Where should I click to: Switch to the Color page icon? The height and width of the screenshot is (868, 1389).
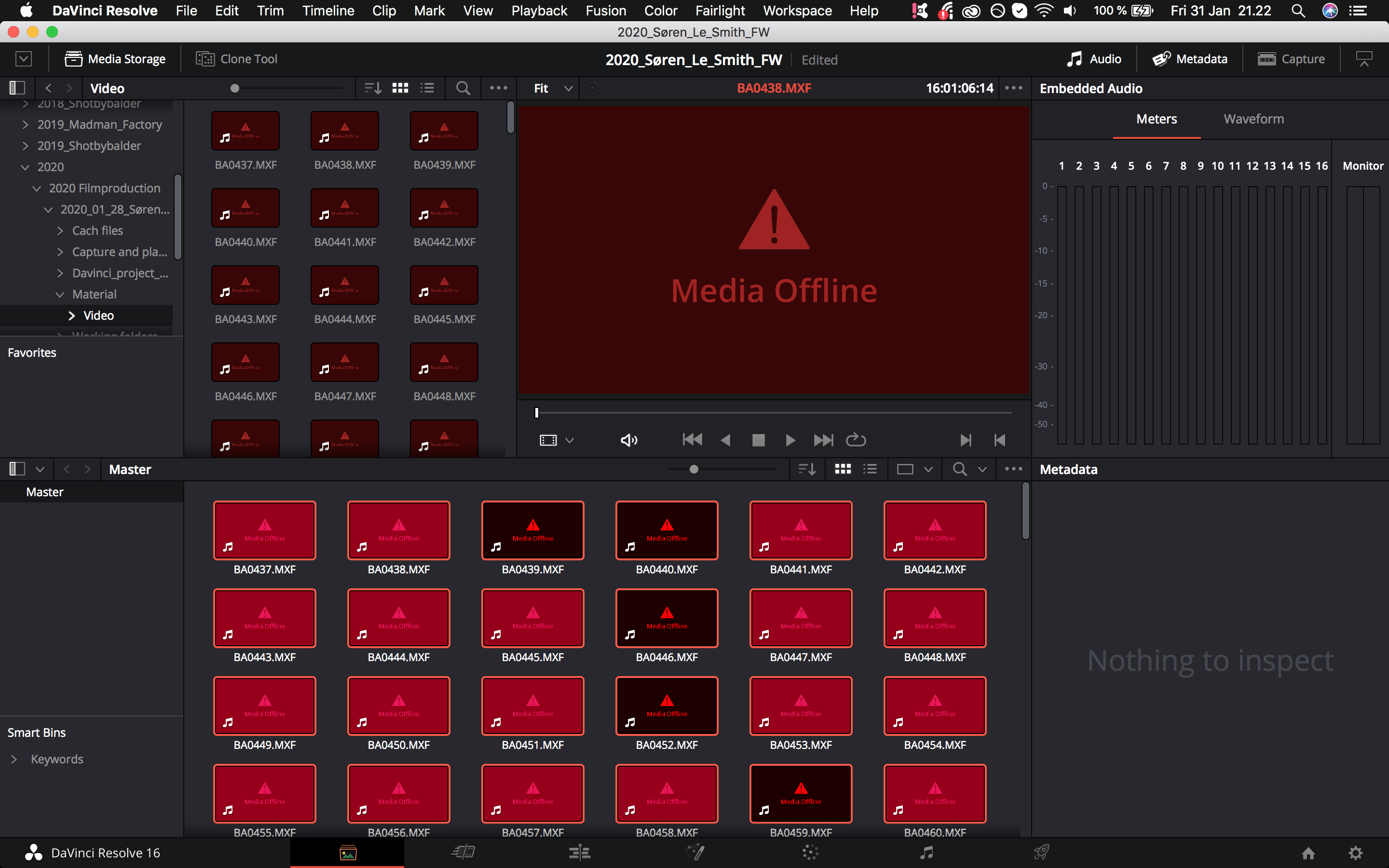[810, 853]
